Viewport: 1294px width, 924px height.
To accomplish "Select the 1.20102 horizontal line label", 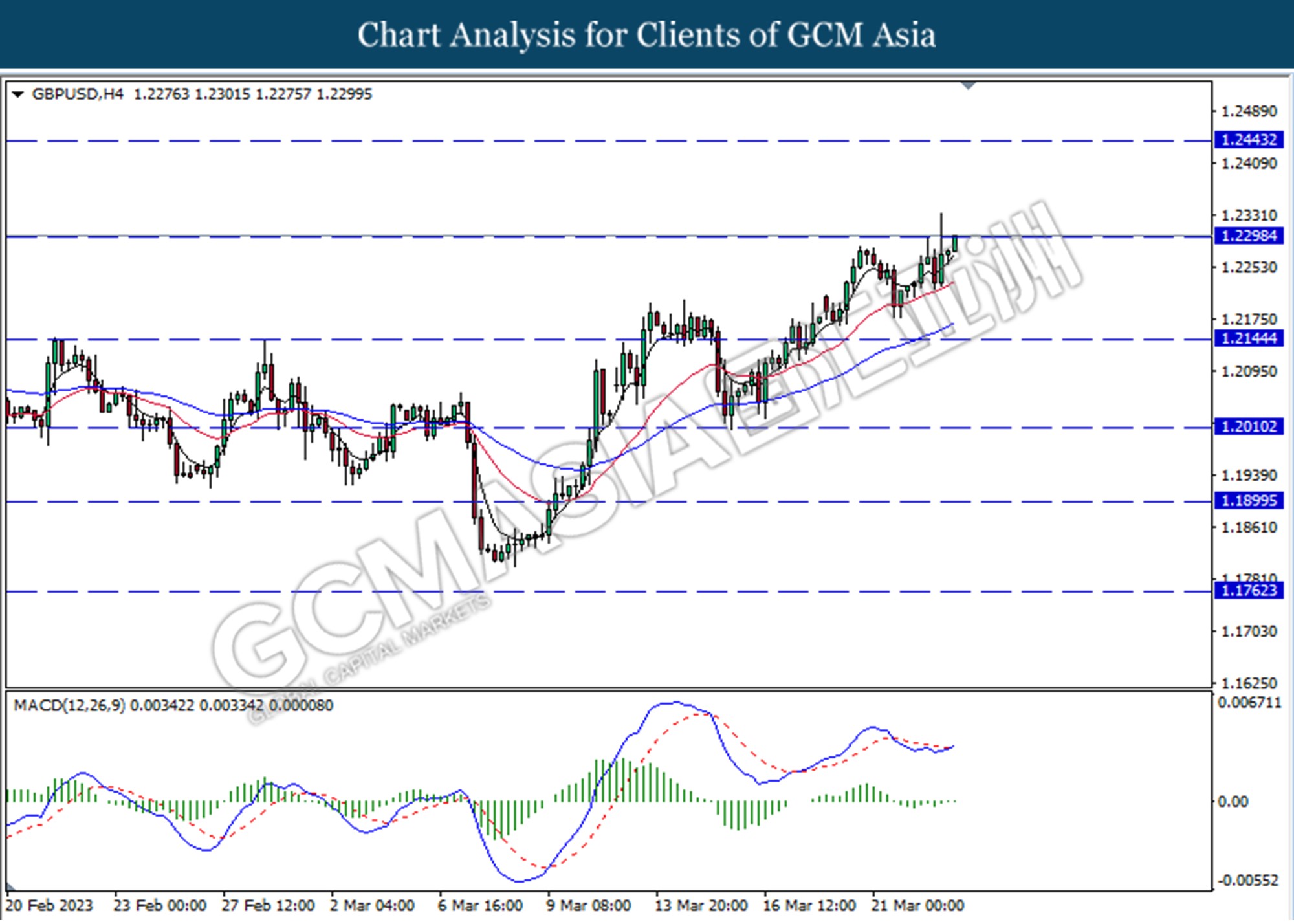I will point(1249,427).
